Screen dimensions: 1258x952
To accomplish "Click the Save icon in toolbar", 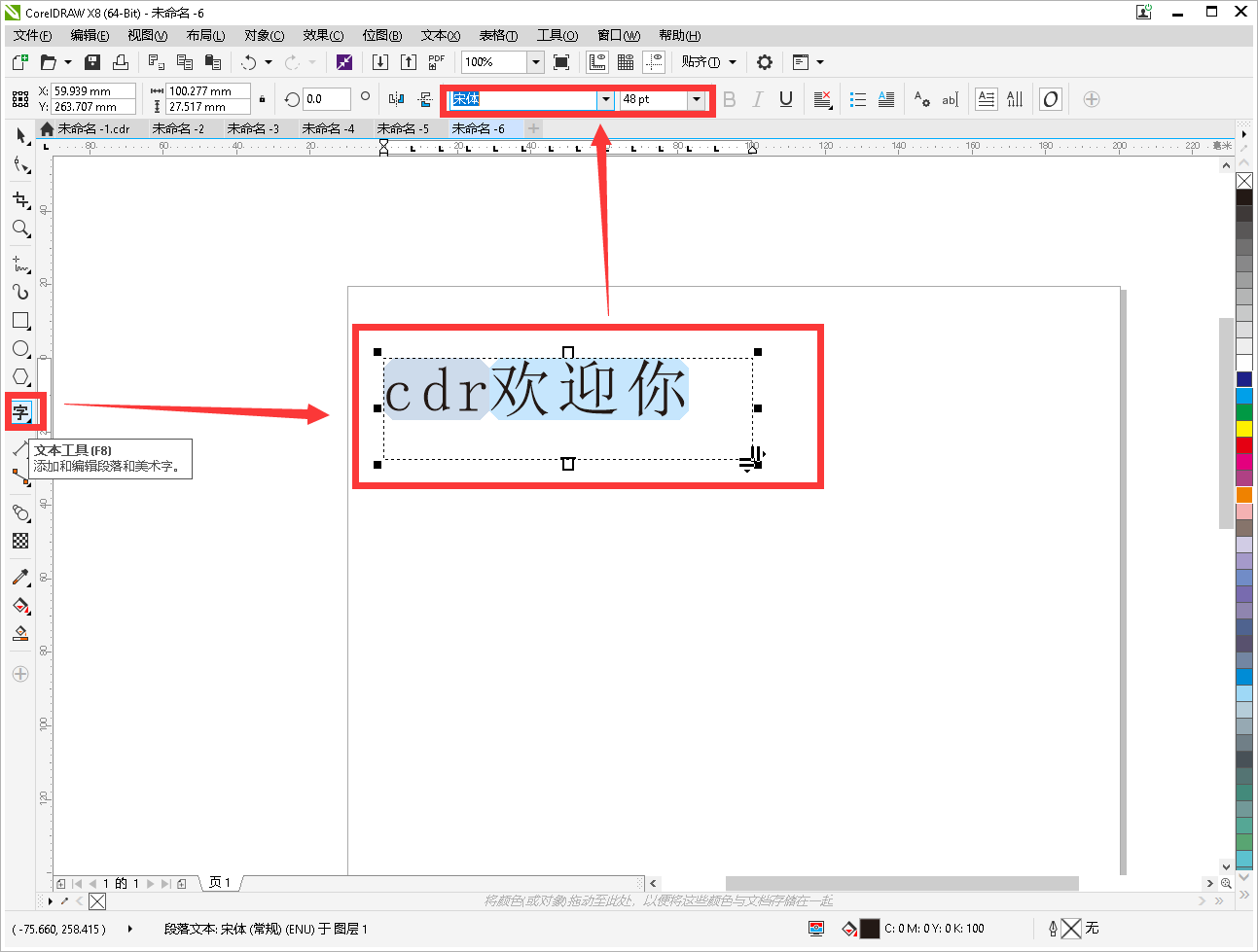I will click(x=92, y=62).
